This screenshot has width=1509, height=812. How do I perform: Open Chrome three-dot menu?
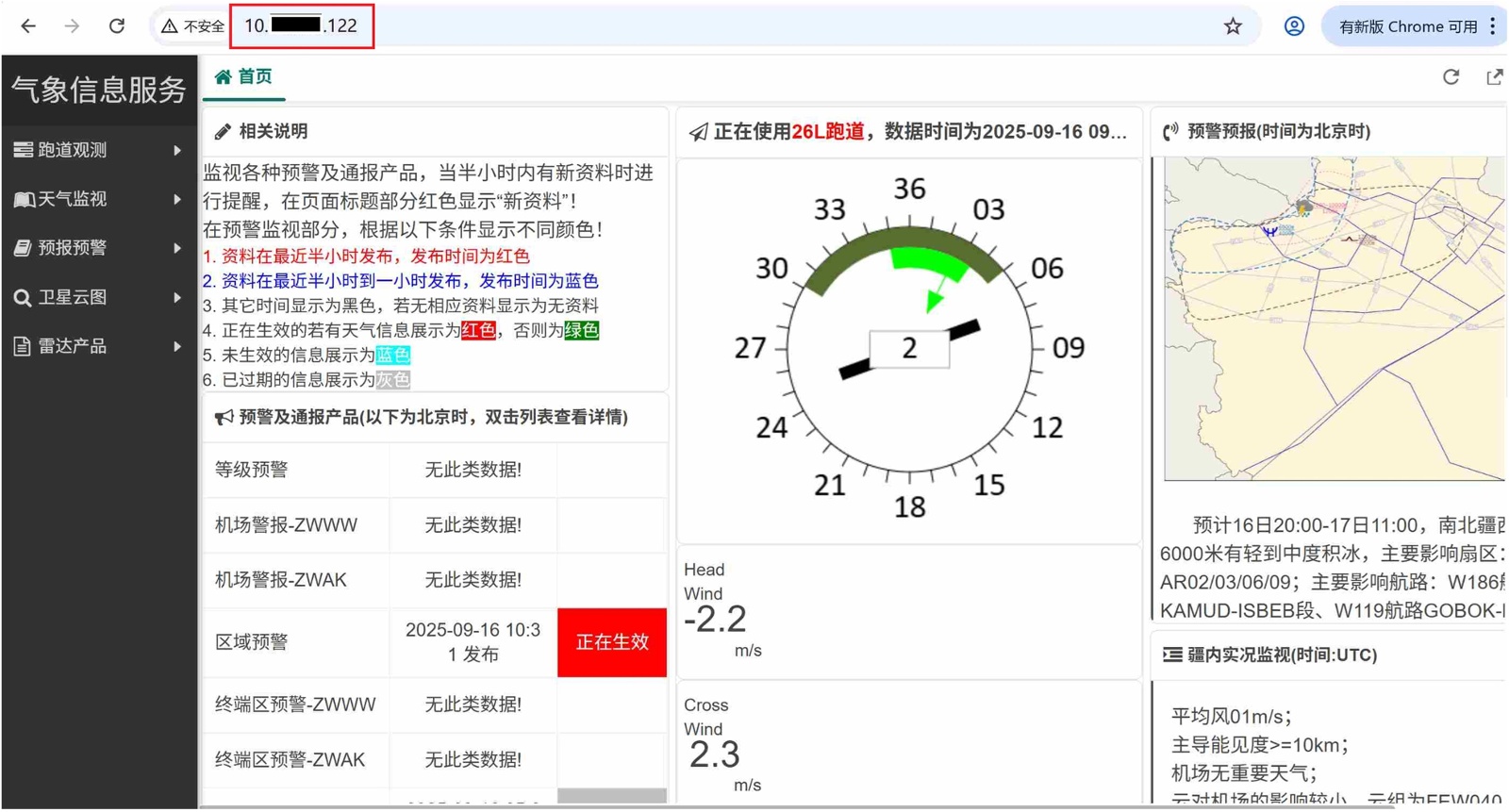click(x=1493, y=26)
